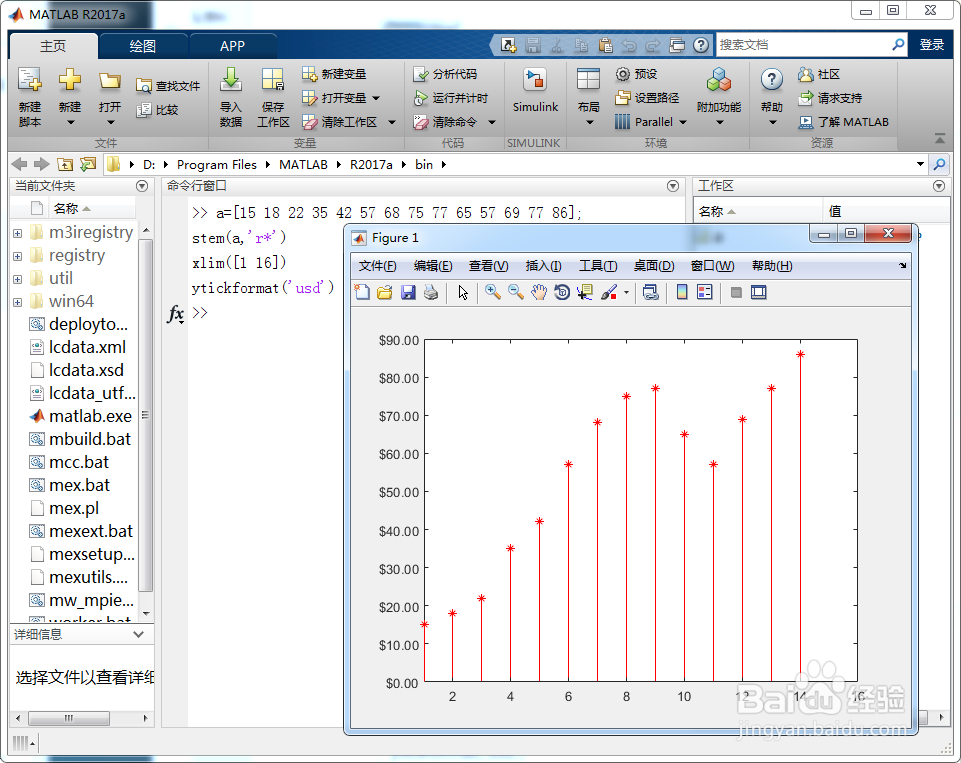The image size is (961, 763).
Task: Switch to the 绘图 tab
Action: click(x=143, y=46)
